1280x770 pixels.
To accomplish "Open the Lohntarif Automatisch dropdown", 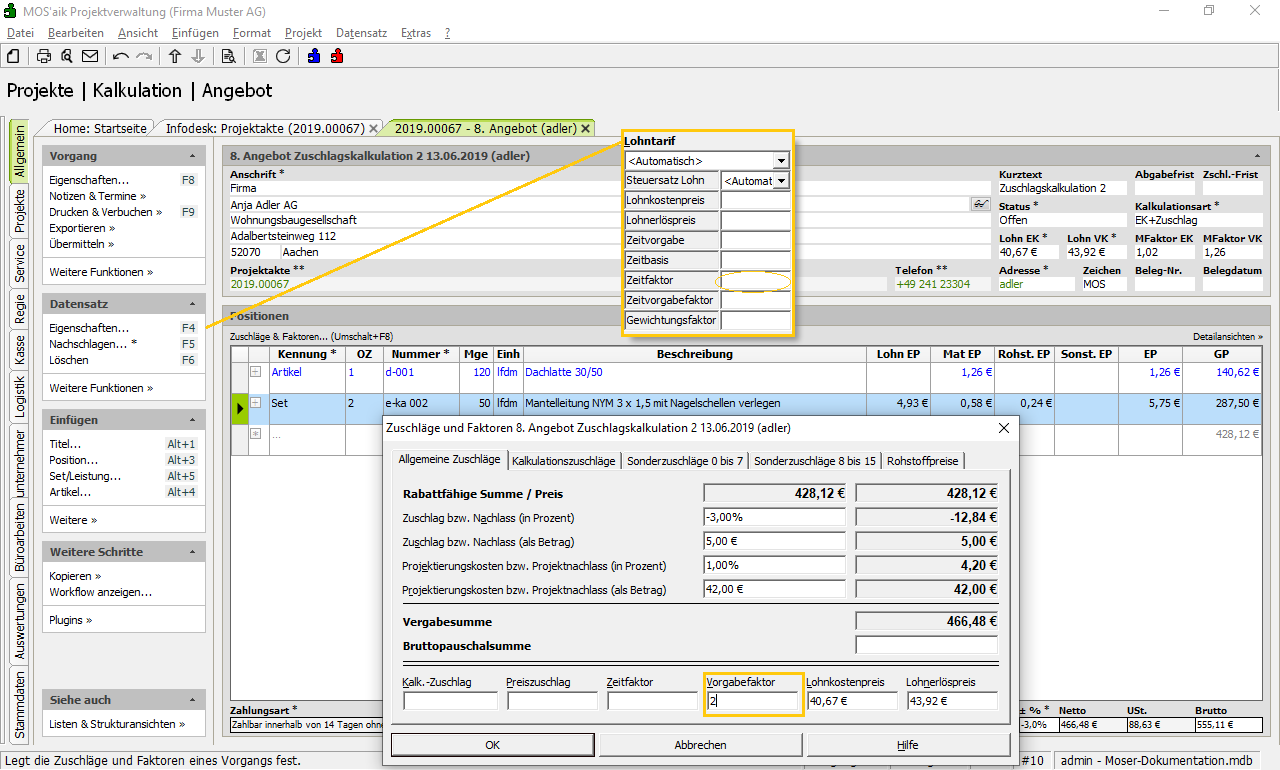I will pyautogui.click(x=781, y=160).
